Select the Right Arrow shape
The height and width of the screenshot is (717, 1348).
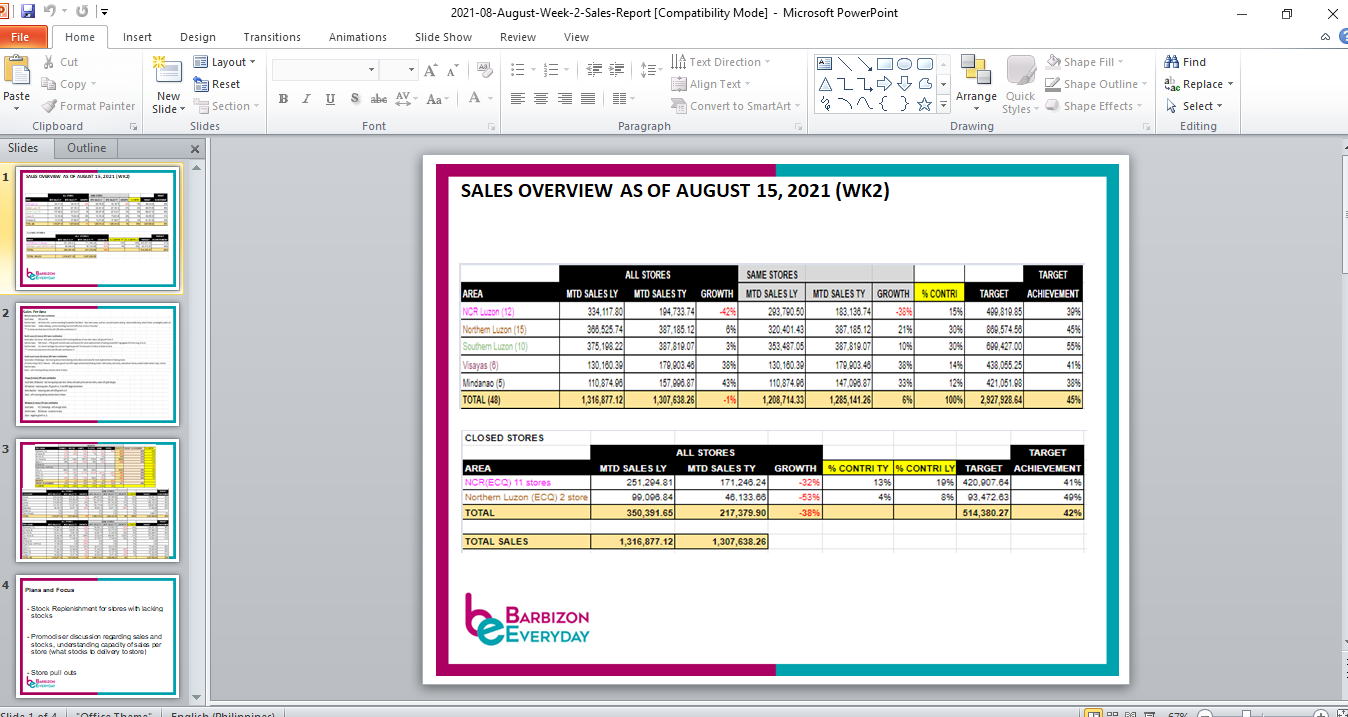(x=884, y=84)
